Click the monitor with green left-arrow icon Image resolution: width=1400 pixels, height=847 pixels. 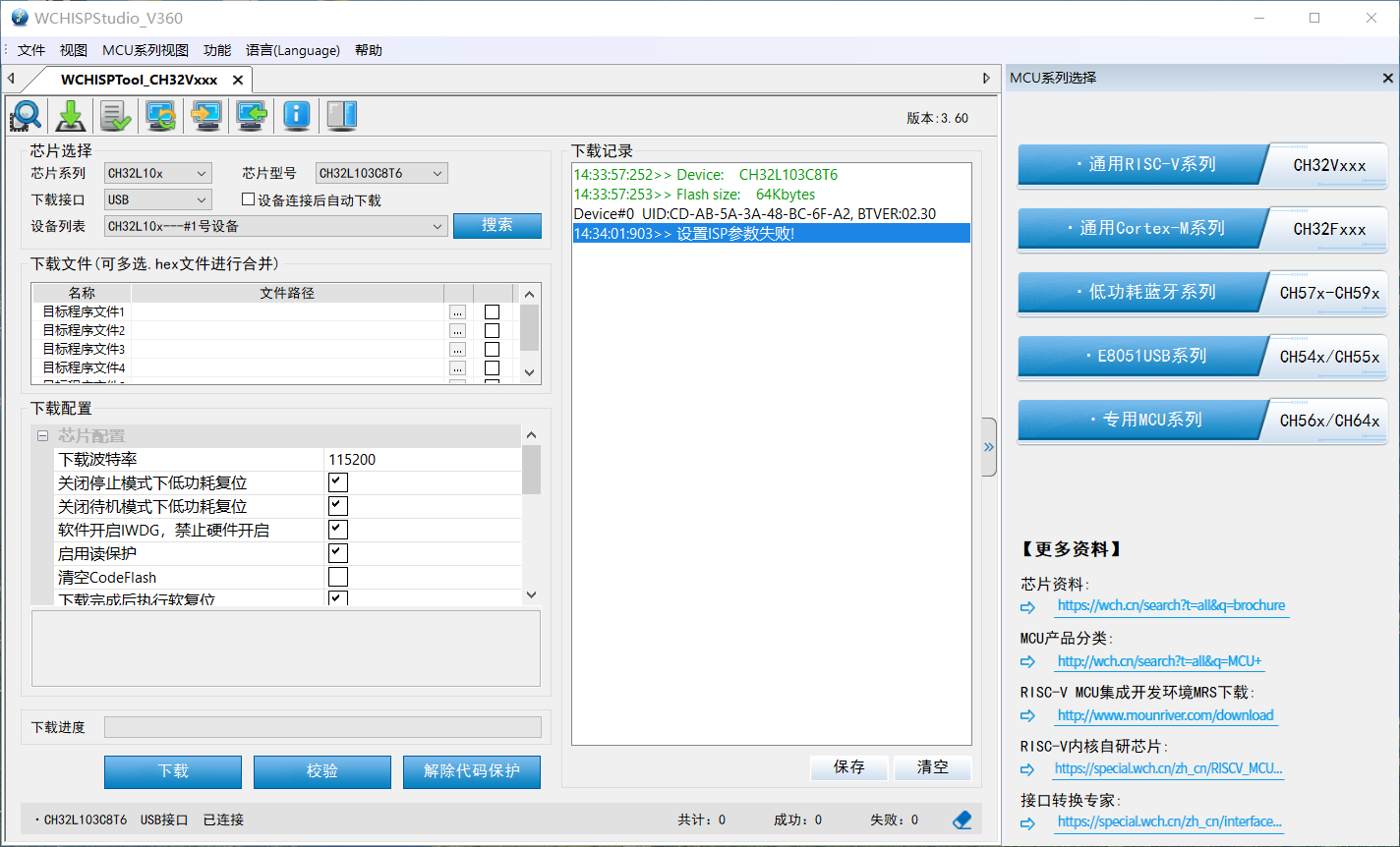tap(252, 116)
